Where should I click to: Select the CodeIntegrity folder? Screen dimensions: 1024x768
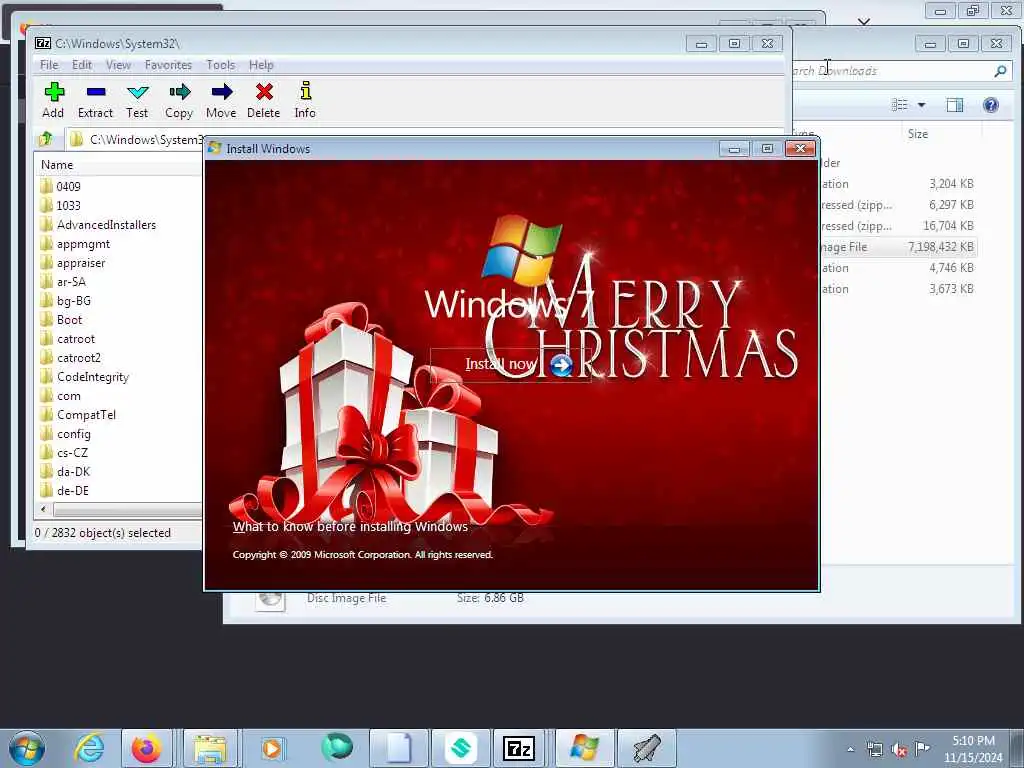point(93,377)
